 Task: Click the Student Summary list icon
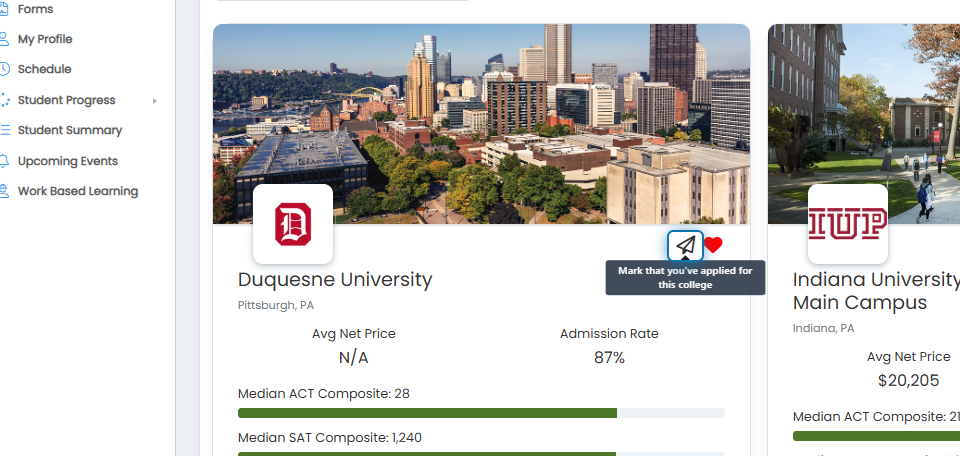(x=5, y=130)
